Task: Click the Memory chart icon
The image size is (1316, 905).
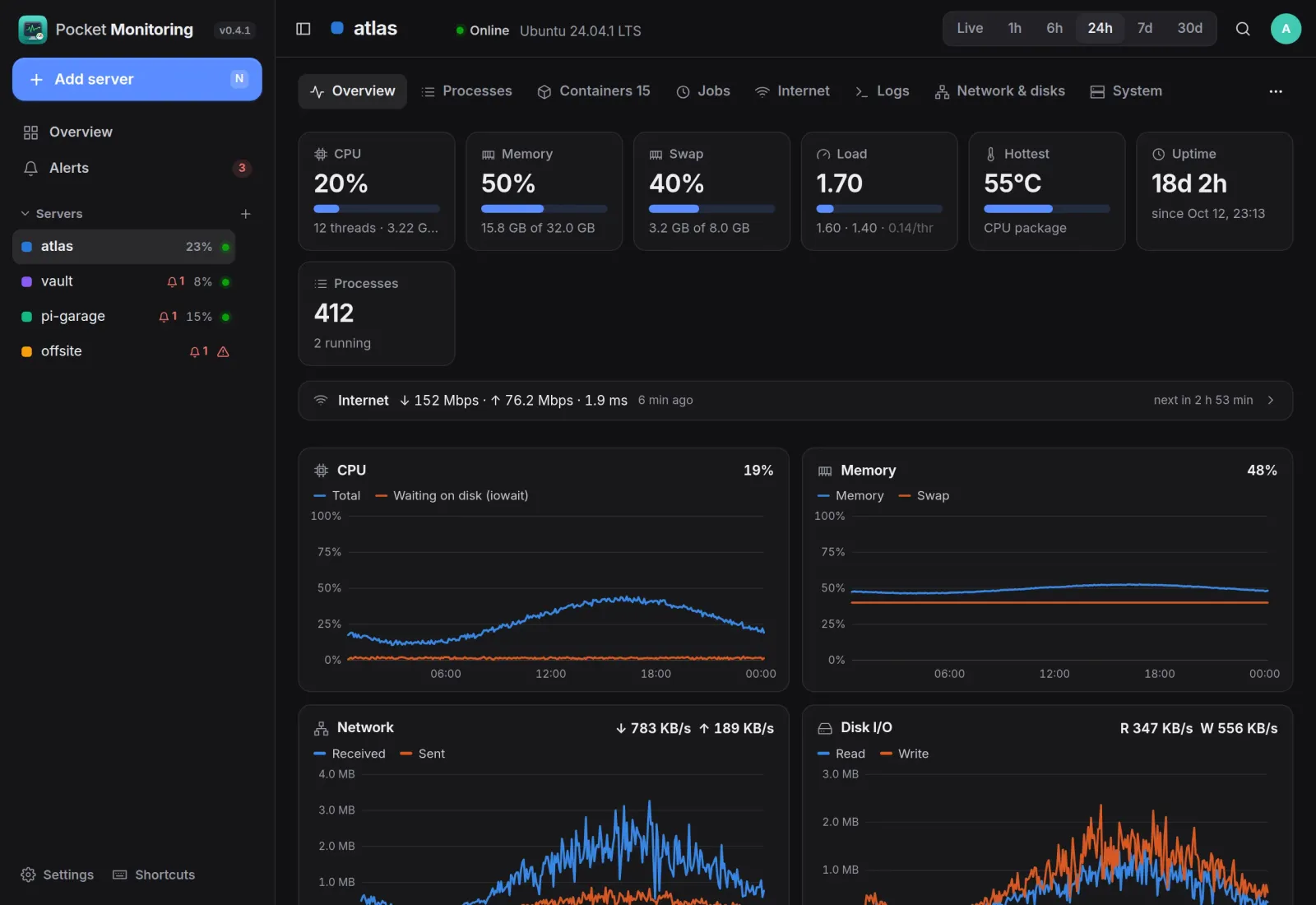Action: [x=825, y=471]
